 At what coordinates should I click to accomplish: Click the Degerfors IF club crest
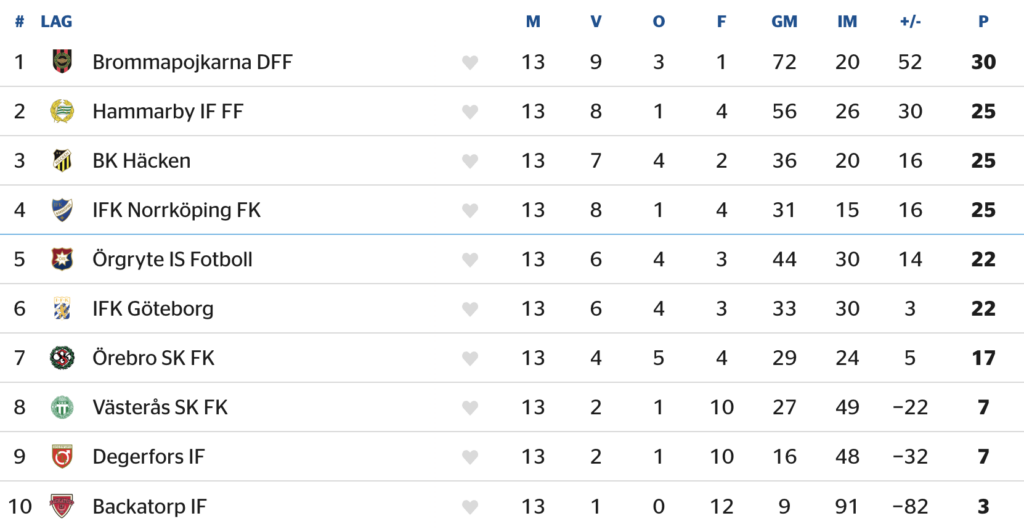tap(62, 457)
